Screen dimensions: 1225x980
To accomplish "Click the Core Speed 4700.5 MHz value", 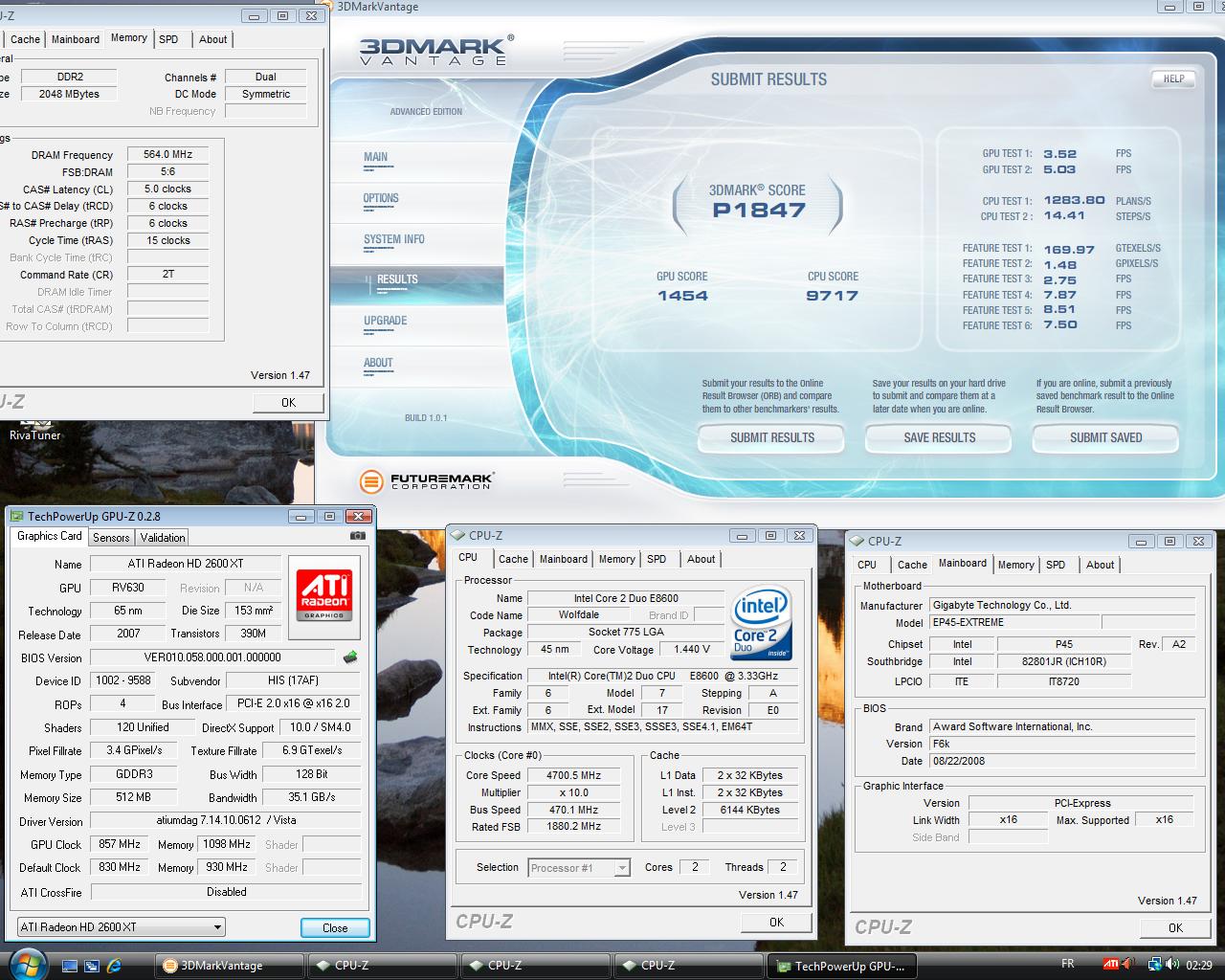I will (573, 775).
